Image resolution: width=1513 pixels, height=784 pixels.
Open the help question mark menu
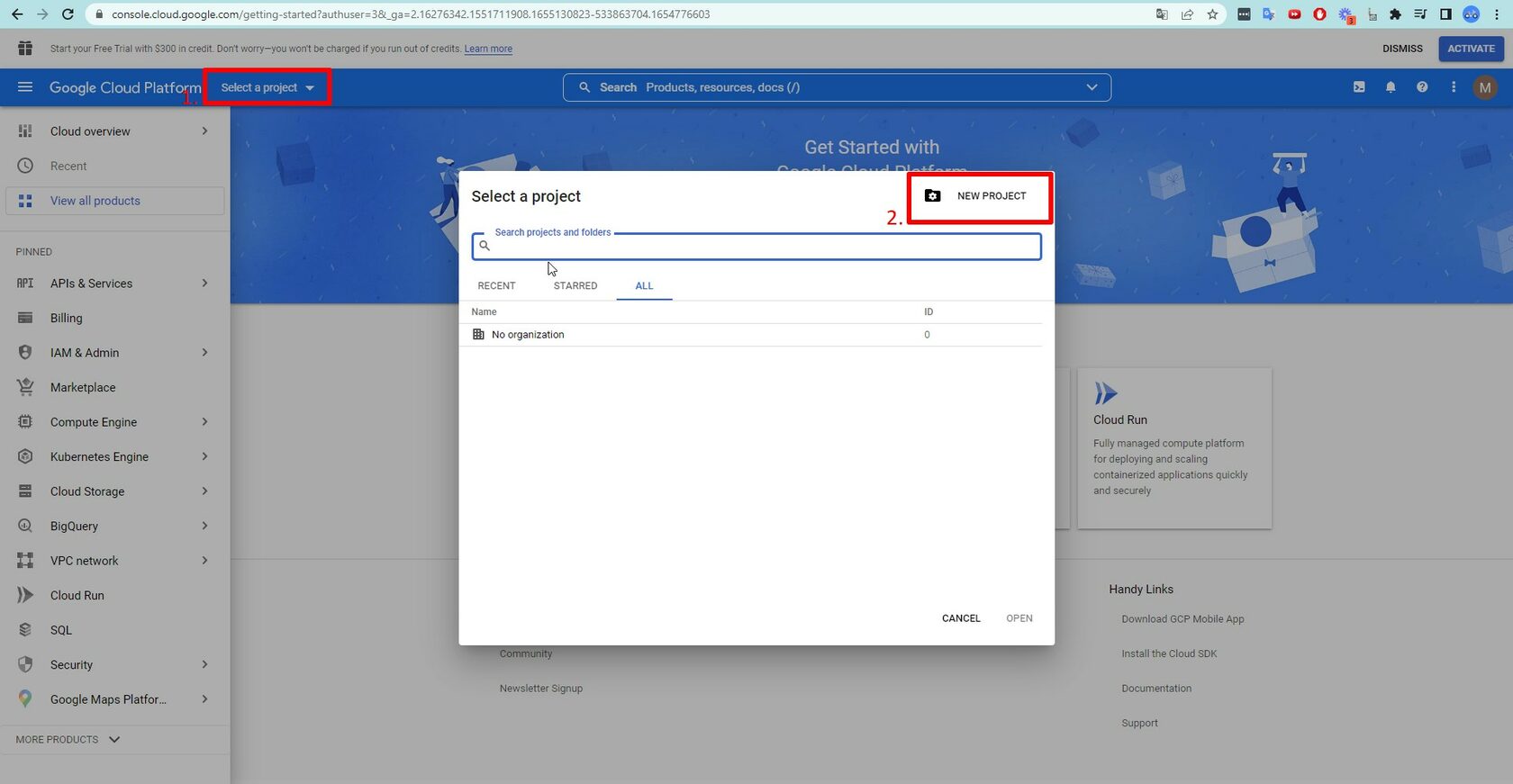(1422, 87)
